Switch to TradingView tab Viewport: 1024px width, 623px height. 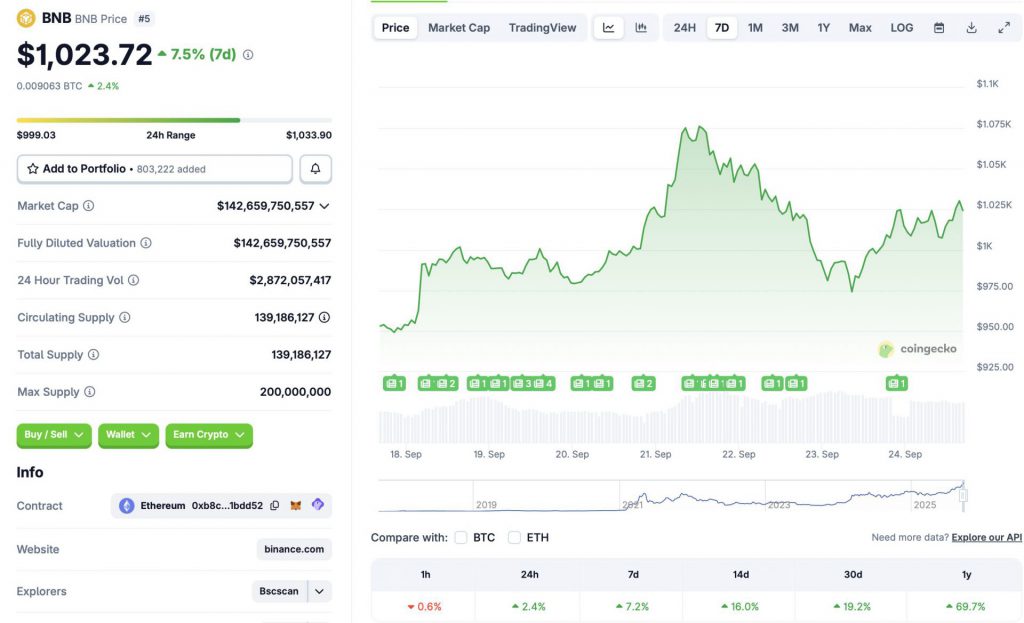coord(543,27)
